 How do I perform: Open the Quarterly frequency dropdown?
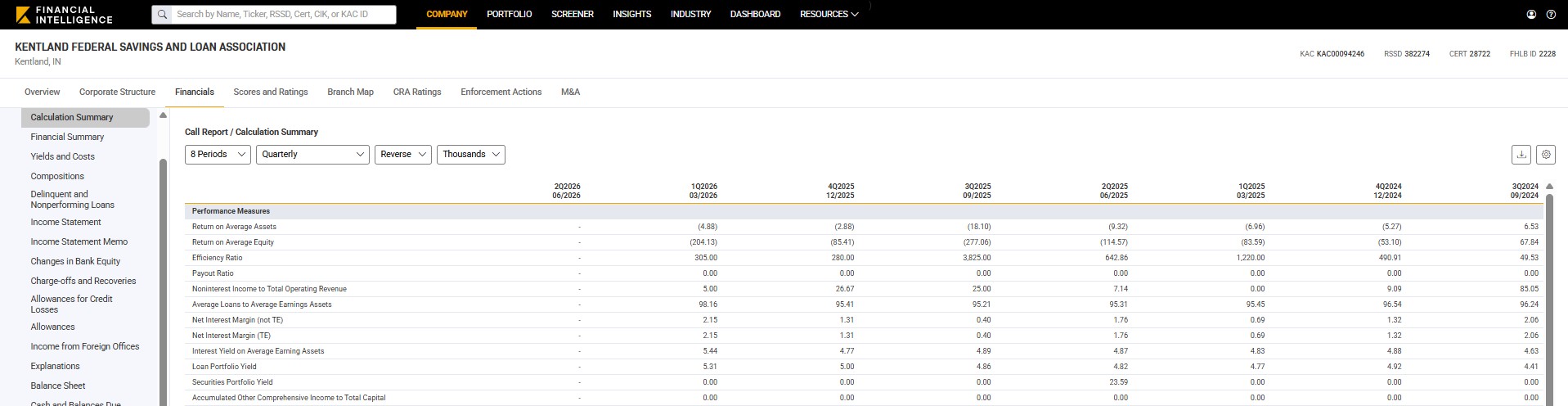(x=313, y=154)
